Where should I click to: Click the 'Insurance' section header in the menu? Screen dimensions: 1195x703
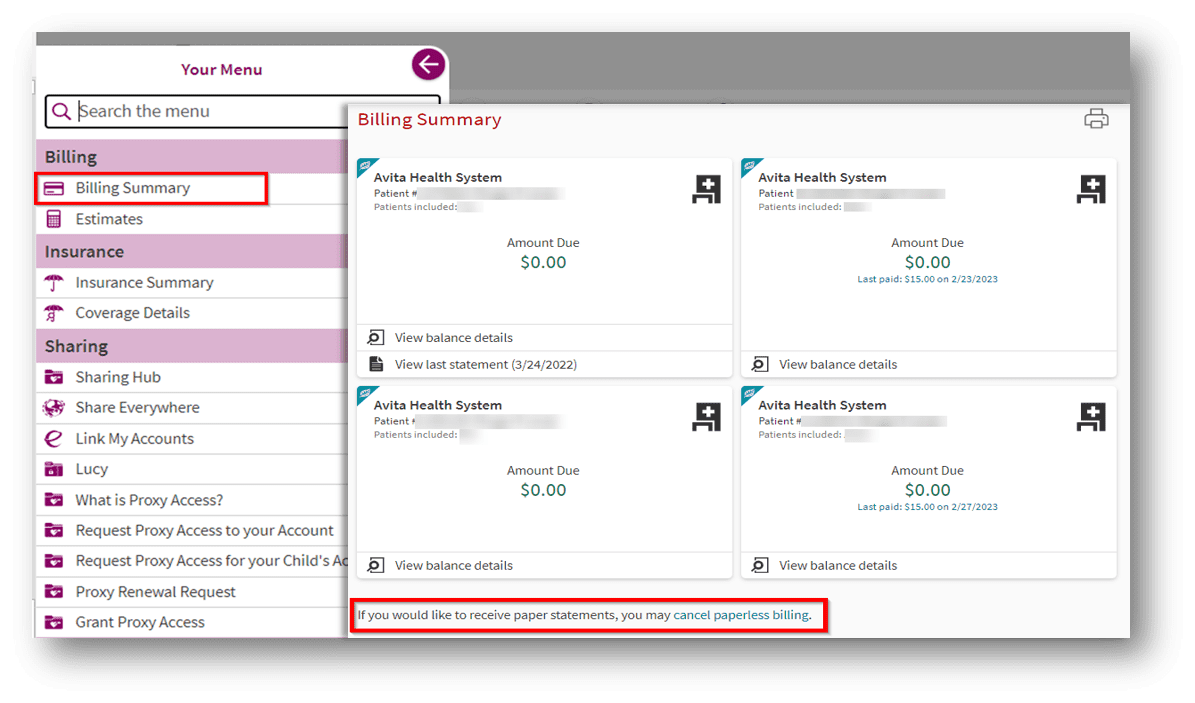(x=84, y=252)
